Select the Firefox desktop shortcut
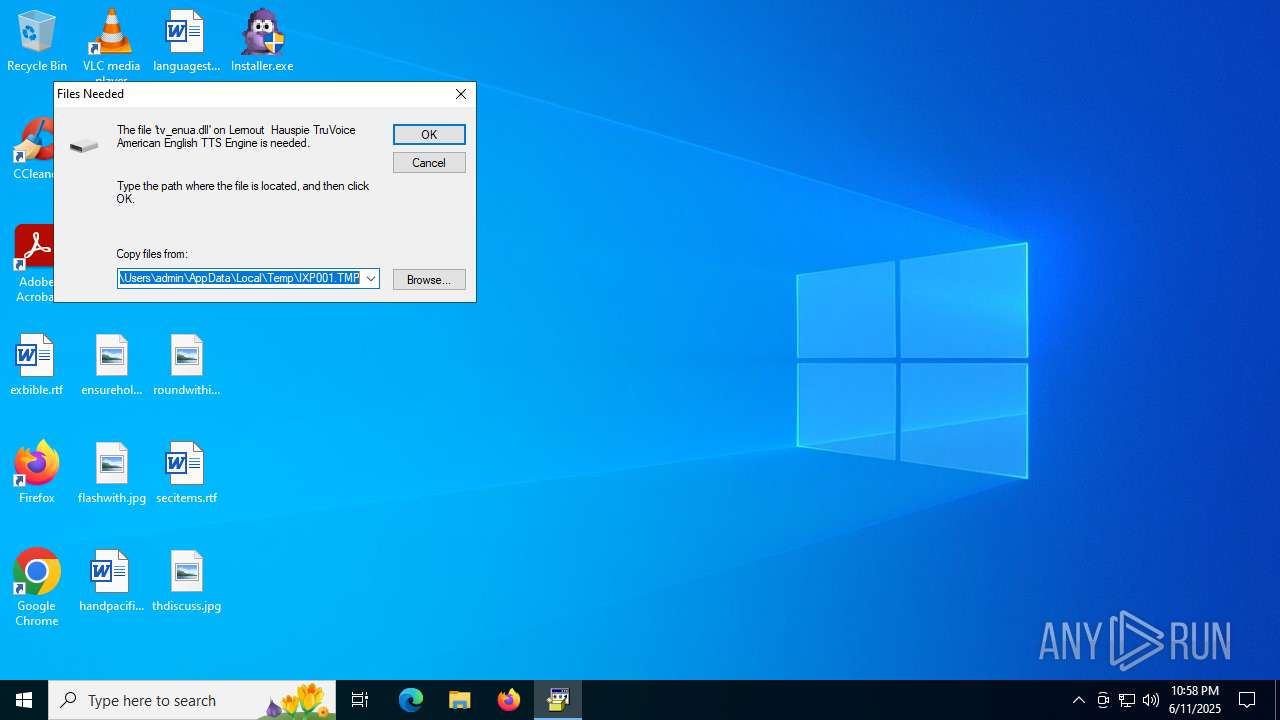1280x720 pixels. [36, 472]
